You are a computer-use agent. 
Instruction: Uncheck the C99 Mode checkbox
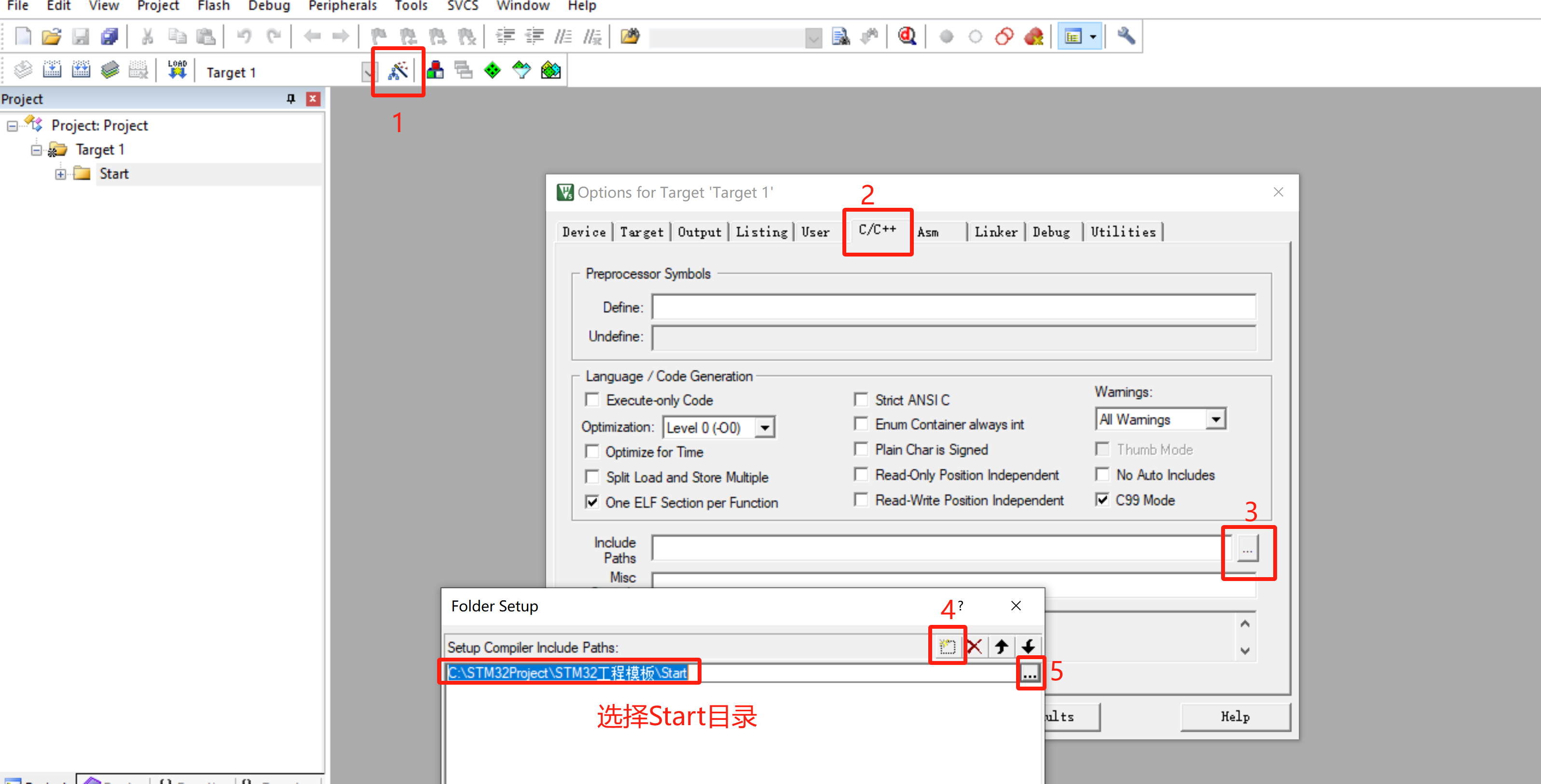[1102, 500]
